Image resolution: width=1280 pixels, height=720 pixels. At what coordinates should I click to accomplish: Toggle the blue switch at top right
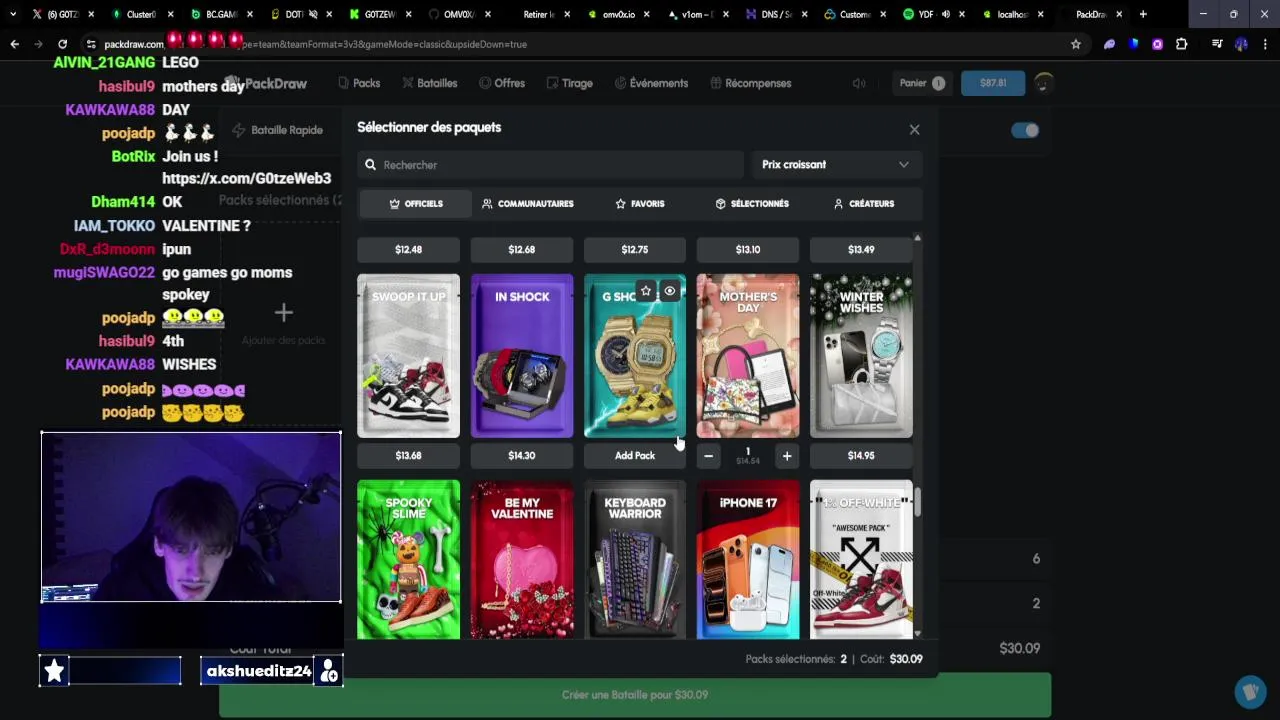point(1025,130)
